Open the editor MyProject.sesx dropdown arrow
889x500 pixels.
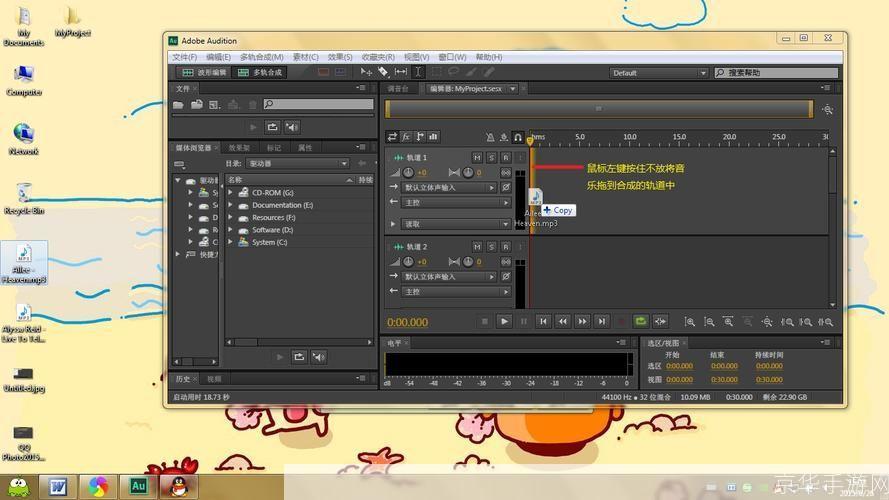click(x=513, y=88)
